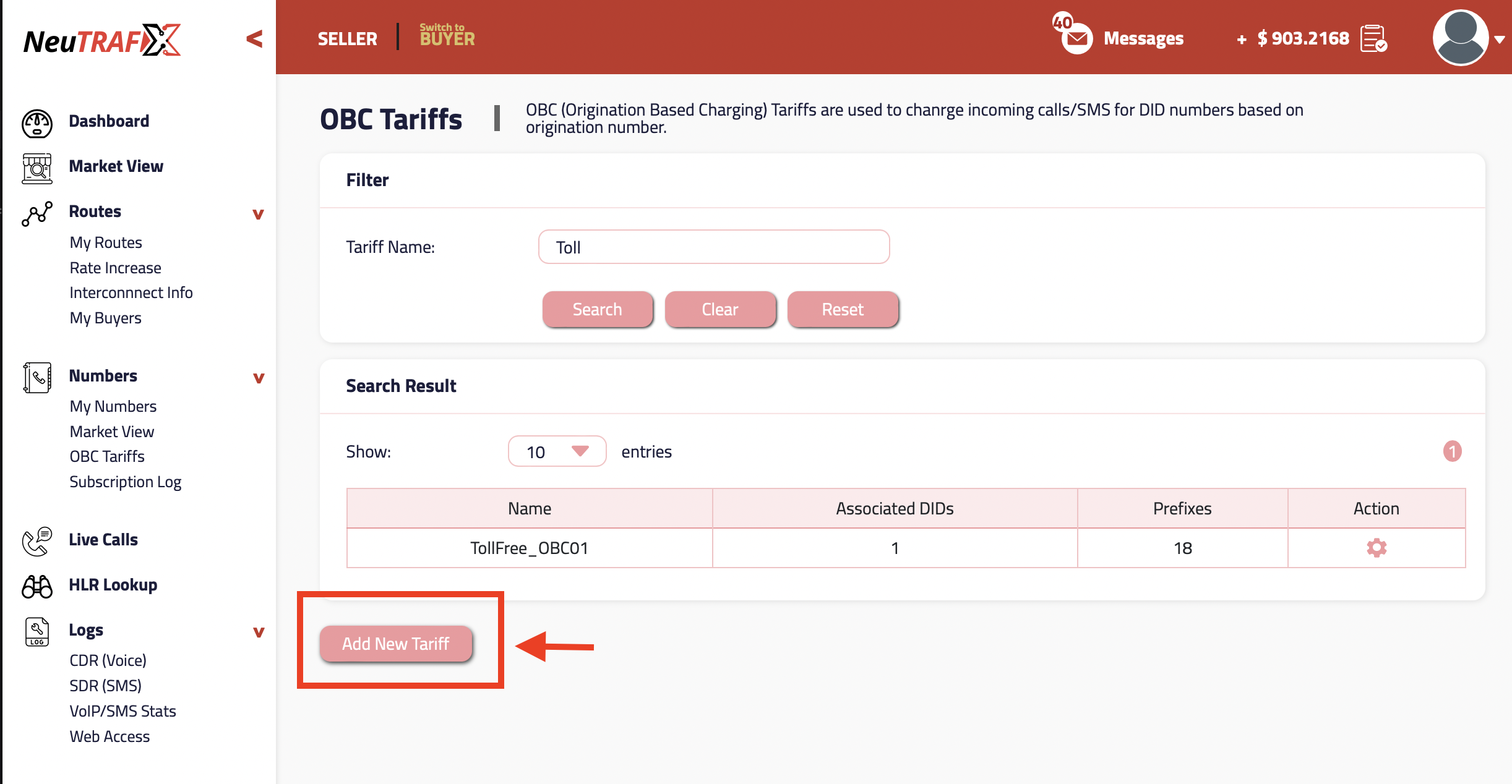The width and height of the screenshot is (1512, 784).
Task: Open OBC Tariffs in sidebar
Action: pos(107,456)
